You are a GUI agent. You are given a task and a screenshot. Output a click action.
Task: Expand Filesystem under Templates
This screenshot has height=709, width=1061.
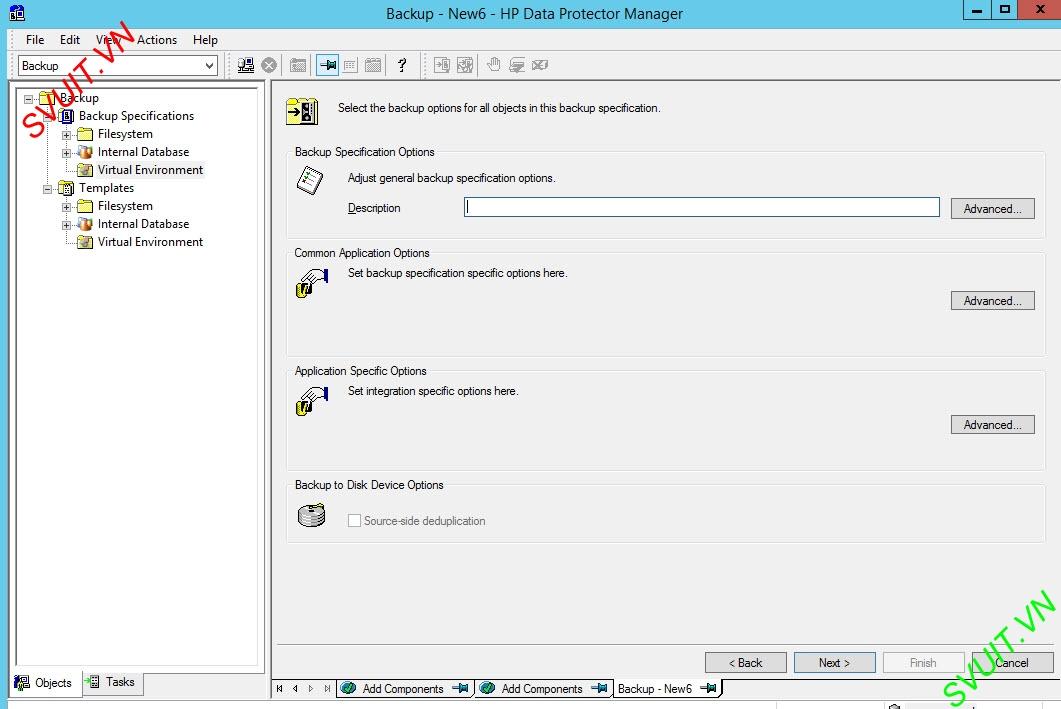coord(66,206)
